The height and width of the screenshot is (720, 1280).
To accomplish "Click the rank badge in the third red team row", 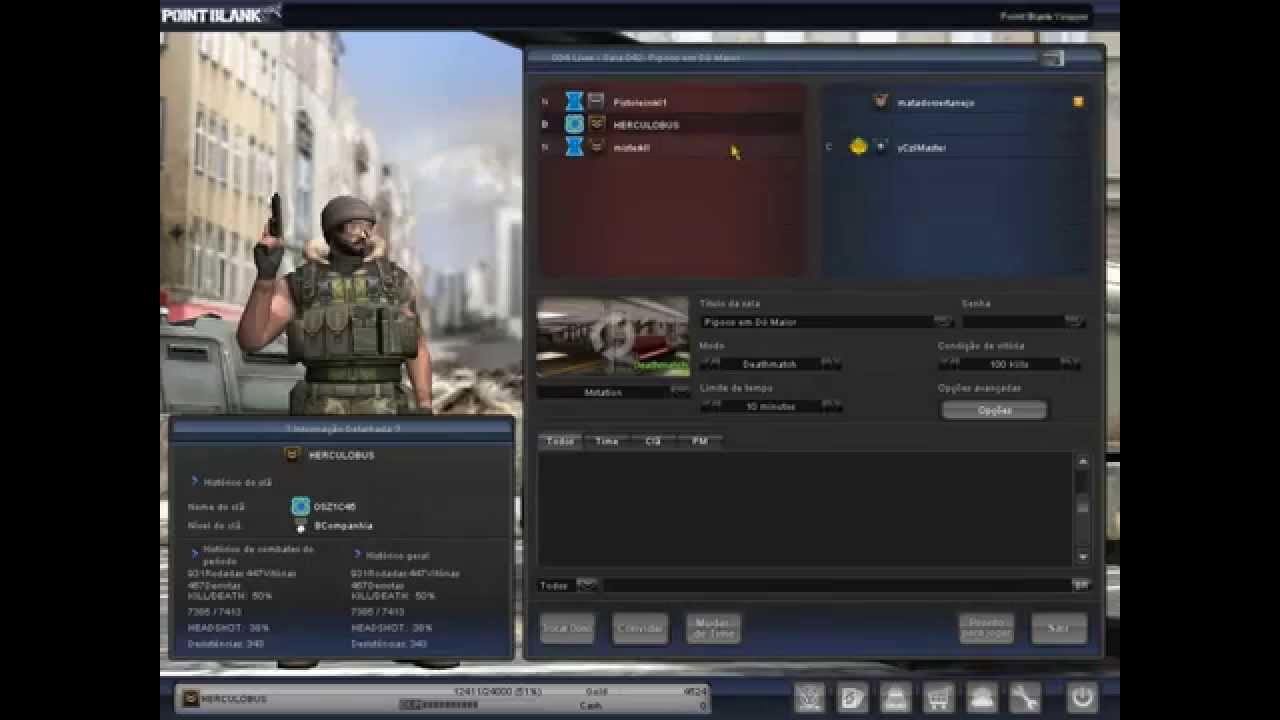I will point(596,147).
